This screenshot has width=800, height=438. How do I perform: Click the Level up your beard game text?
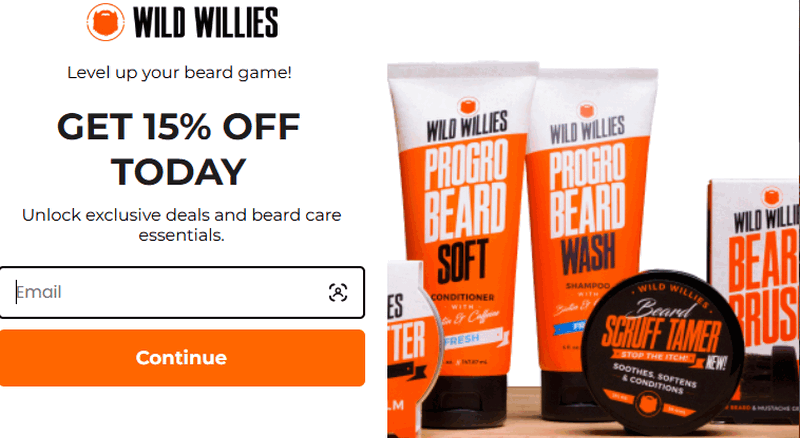click(180, 72)
